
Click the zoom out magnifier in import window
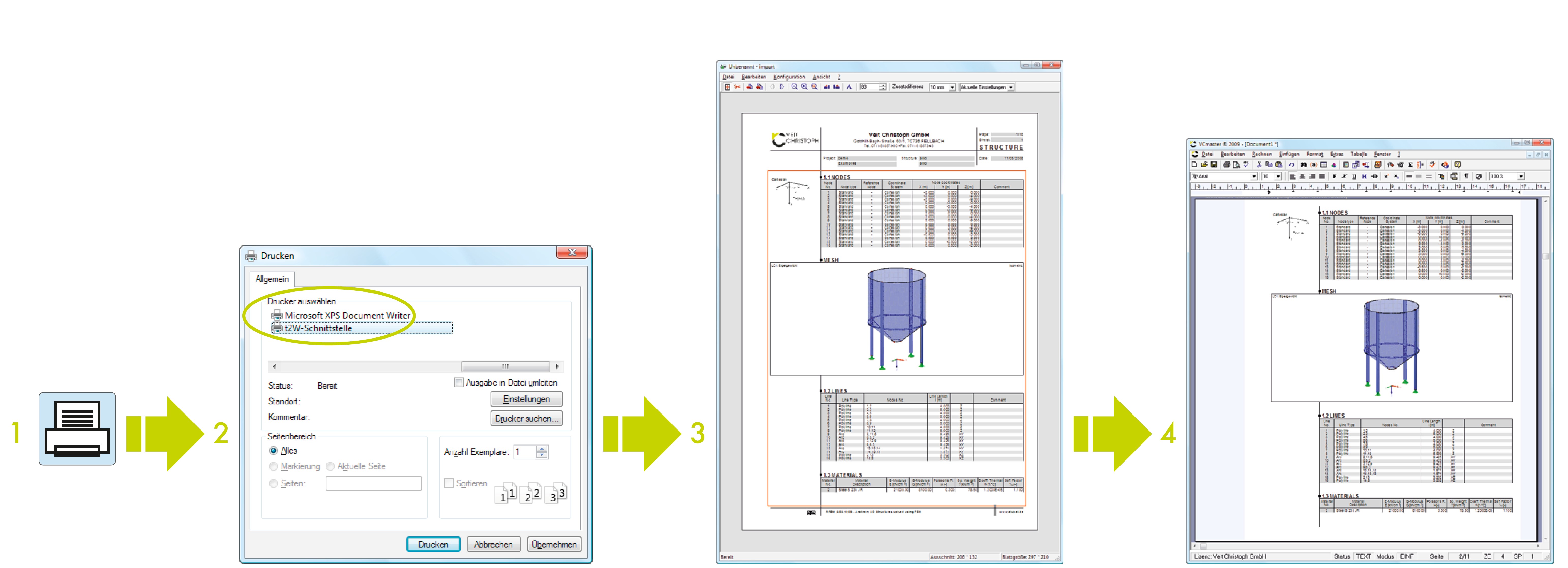click(794, 87)
